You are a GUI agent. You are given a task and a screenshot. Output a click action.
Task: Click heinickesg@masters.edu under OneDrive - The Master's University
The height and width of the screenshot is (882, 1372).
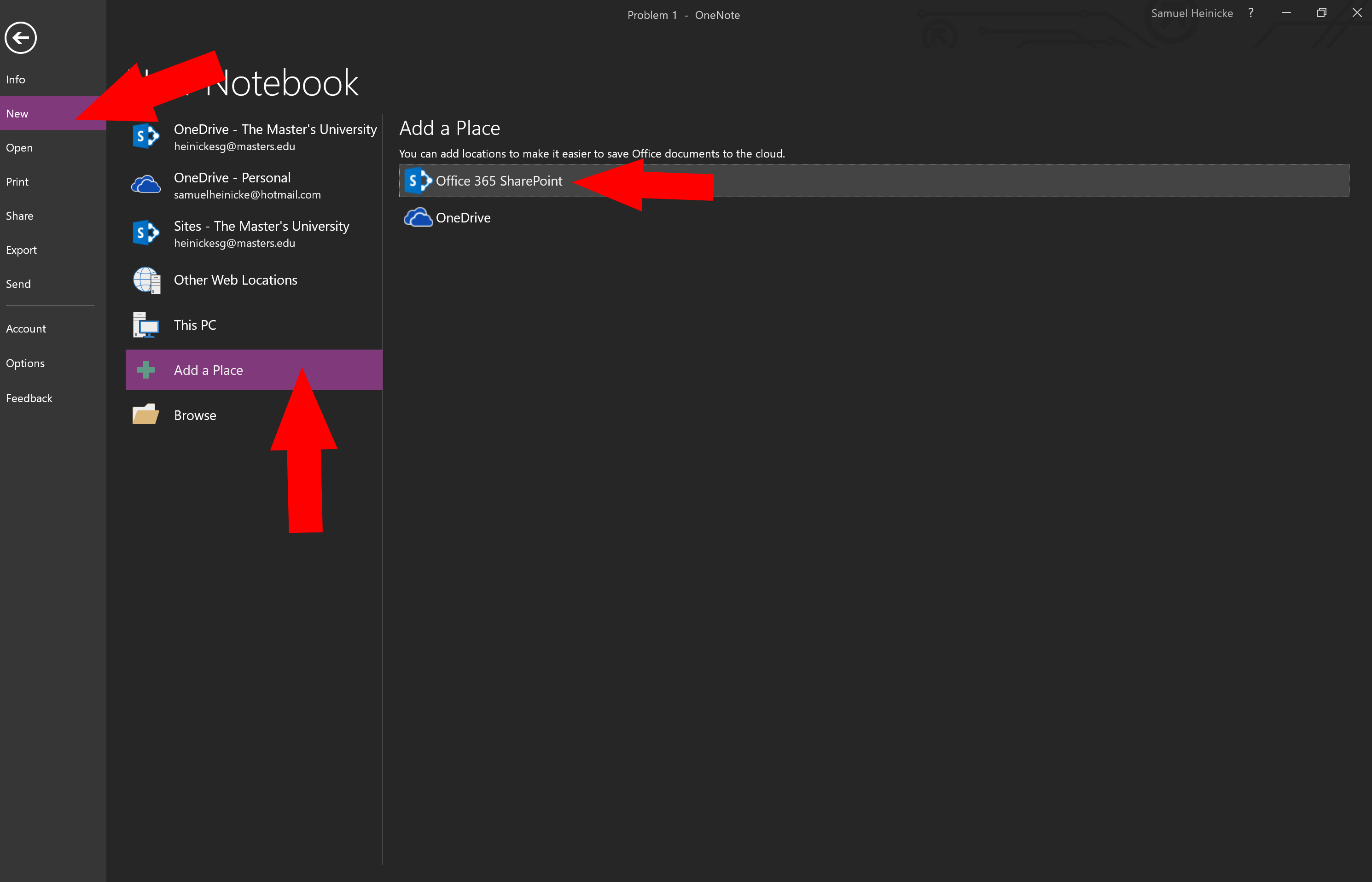pos(235,146)
